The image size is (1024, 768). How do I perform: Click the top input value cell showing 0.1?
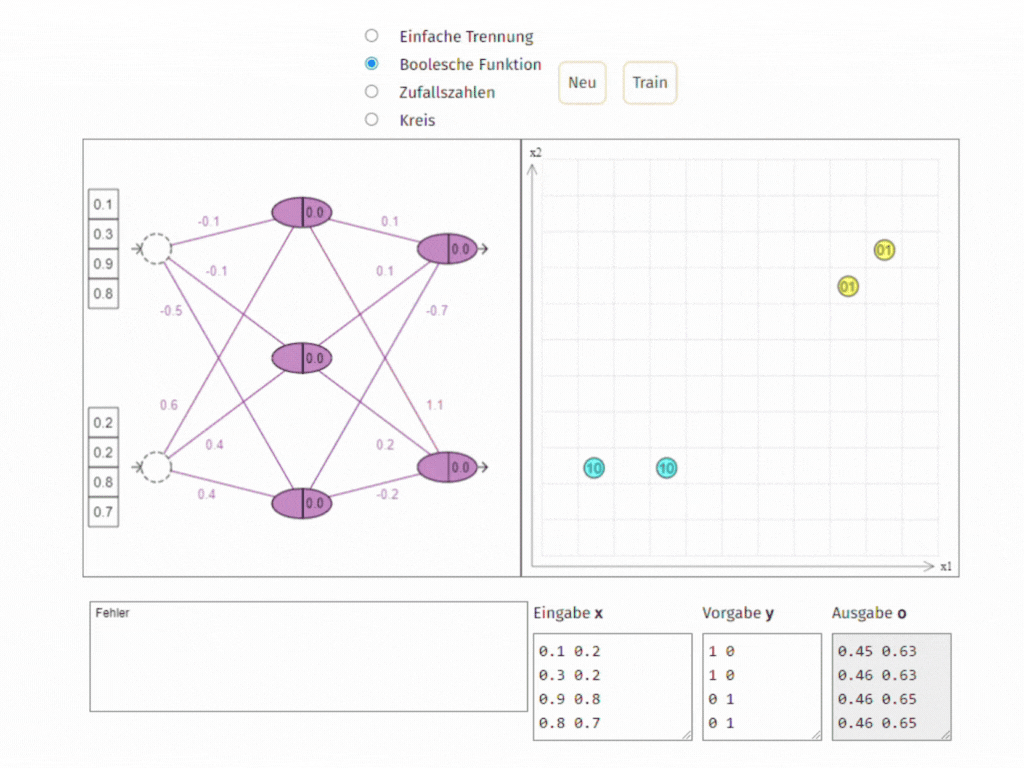pyautogui.click(x=102, y=204)
